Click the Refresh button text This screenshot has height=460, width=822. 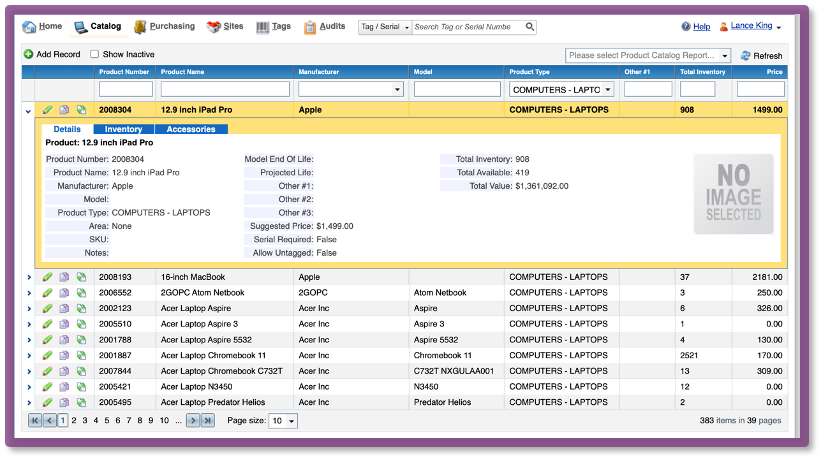click(x=767, y=56)
